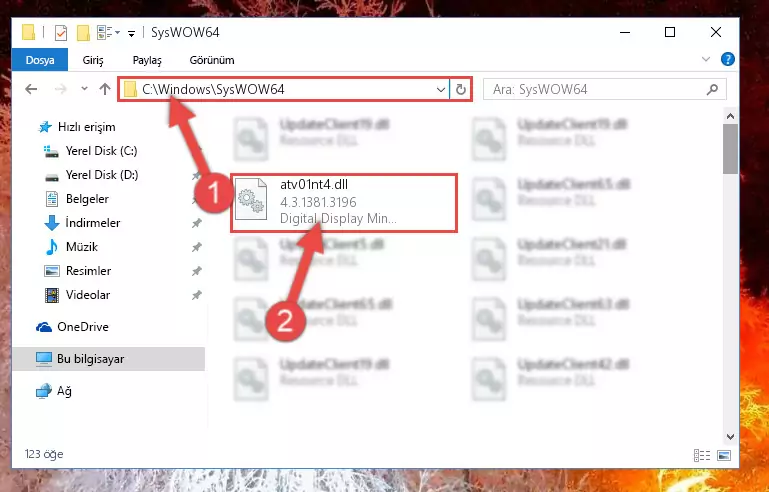Switch to the Görünüm ribbon tab
This screenshot has height=492, width=769.
pyautogui.click(x=212, y=60)
